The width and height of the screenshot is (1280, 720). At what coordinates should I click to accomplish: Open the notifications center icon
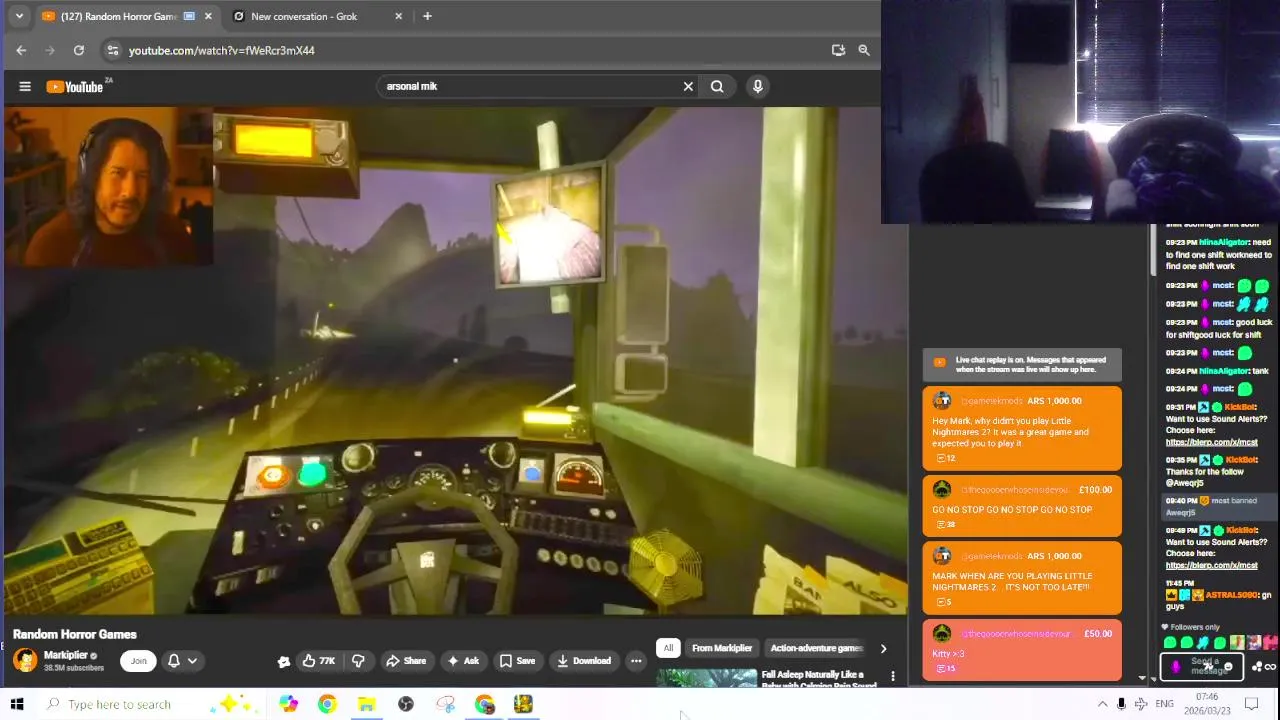pos(1251,704)
